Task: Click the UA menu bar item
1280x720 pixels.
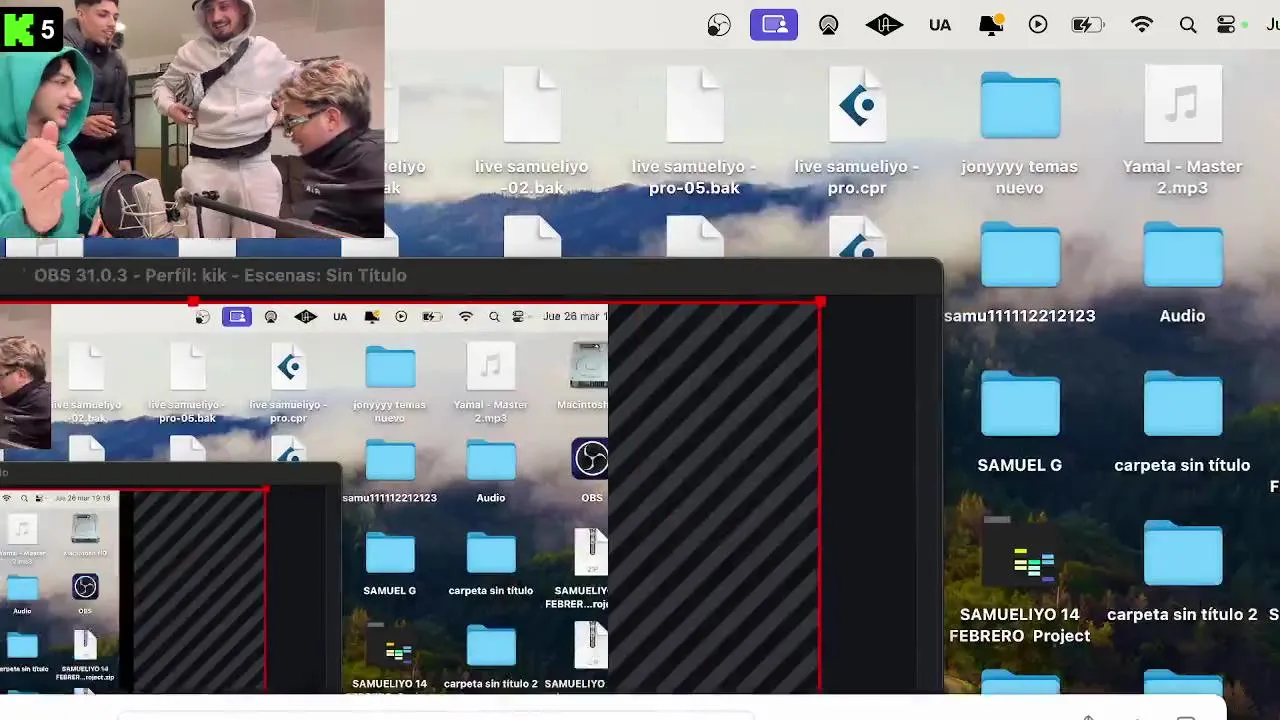Action: point(939,25)
